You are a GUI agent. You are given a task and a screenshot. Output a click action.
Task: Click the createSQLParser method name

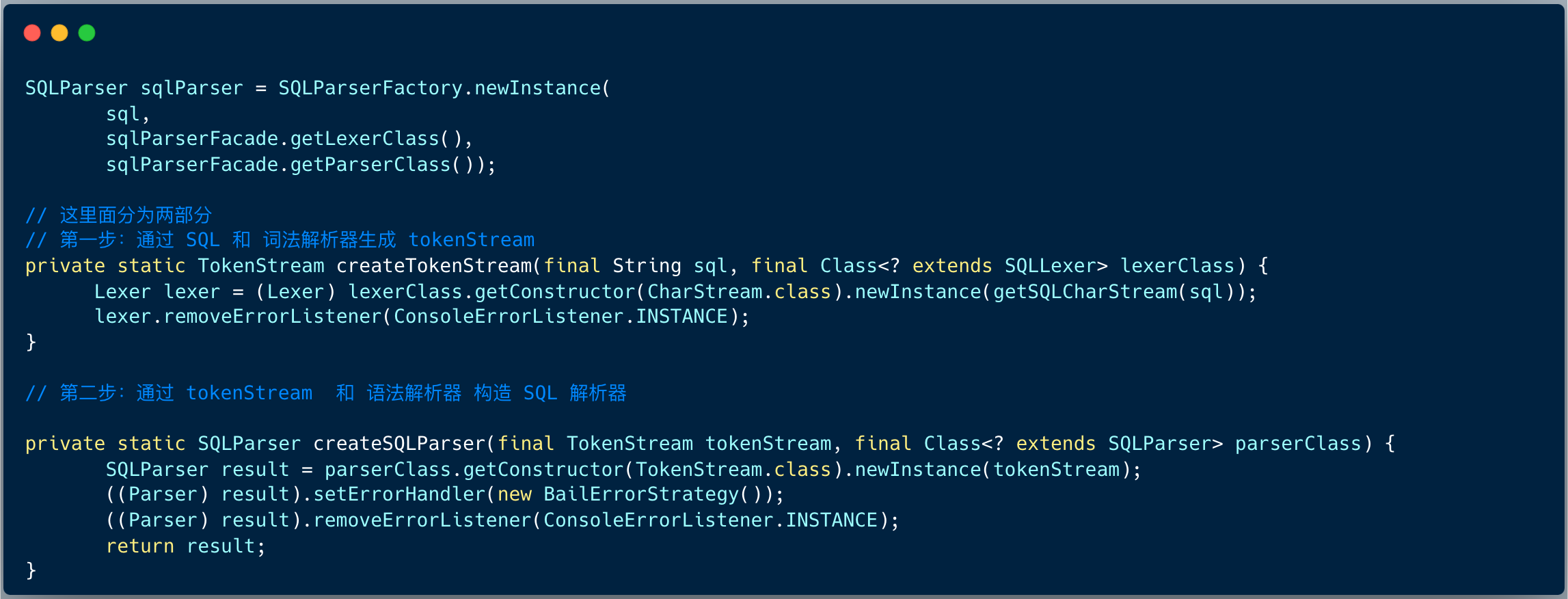coord(399,444)
